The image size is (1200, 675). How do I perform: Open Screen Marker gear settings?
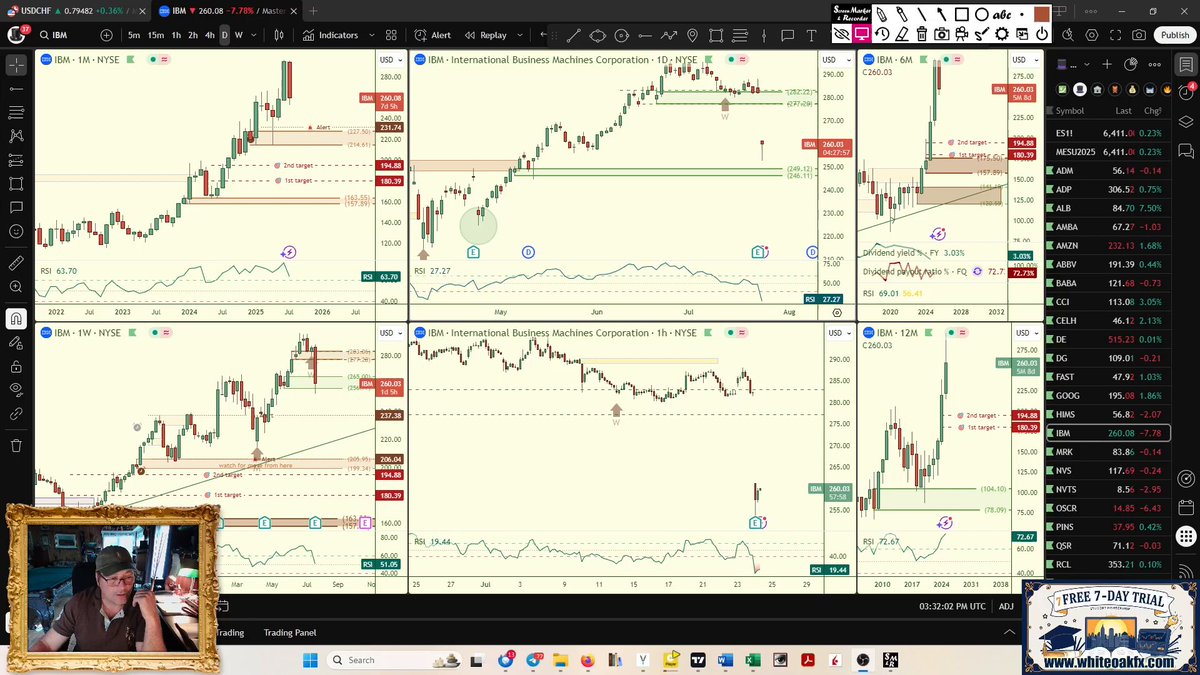1002,34
